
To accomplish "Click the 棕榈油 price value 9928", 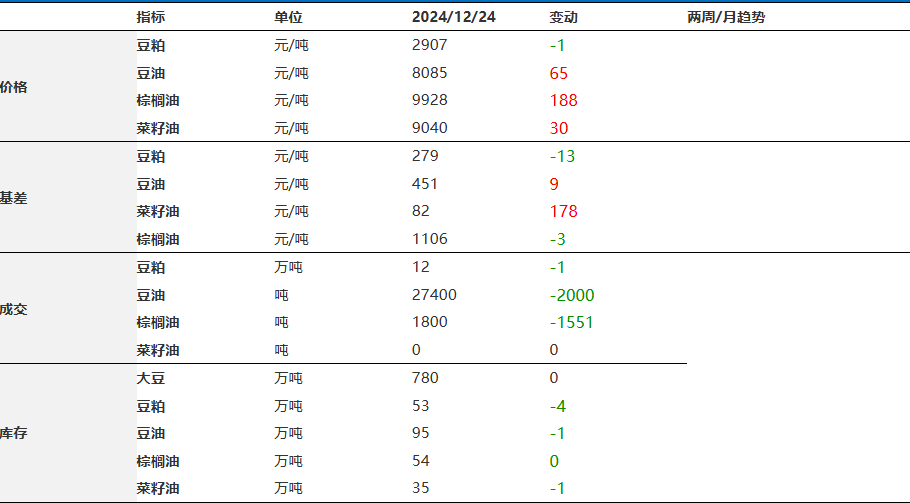I will 429,100.
